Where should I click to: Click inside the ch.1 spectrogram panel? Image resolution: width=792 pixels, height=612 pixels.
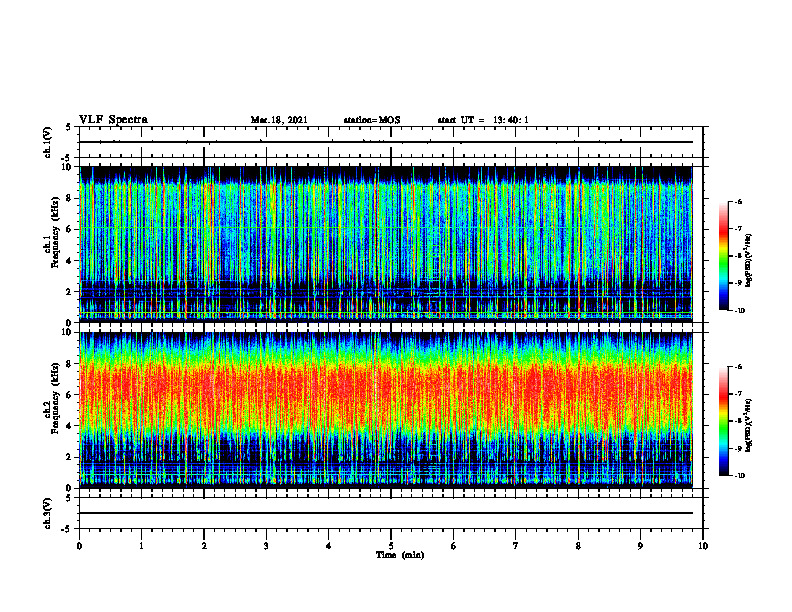(386, 244)
